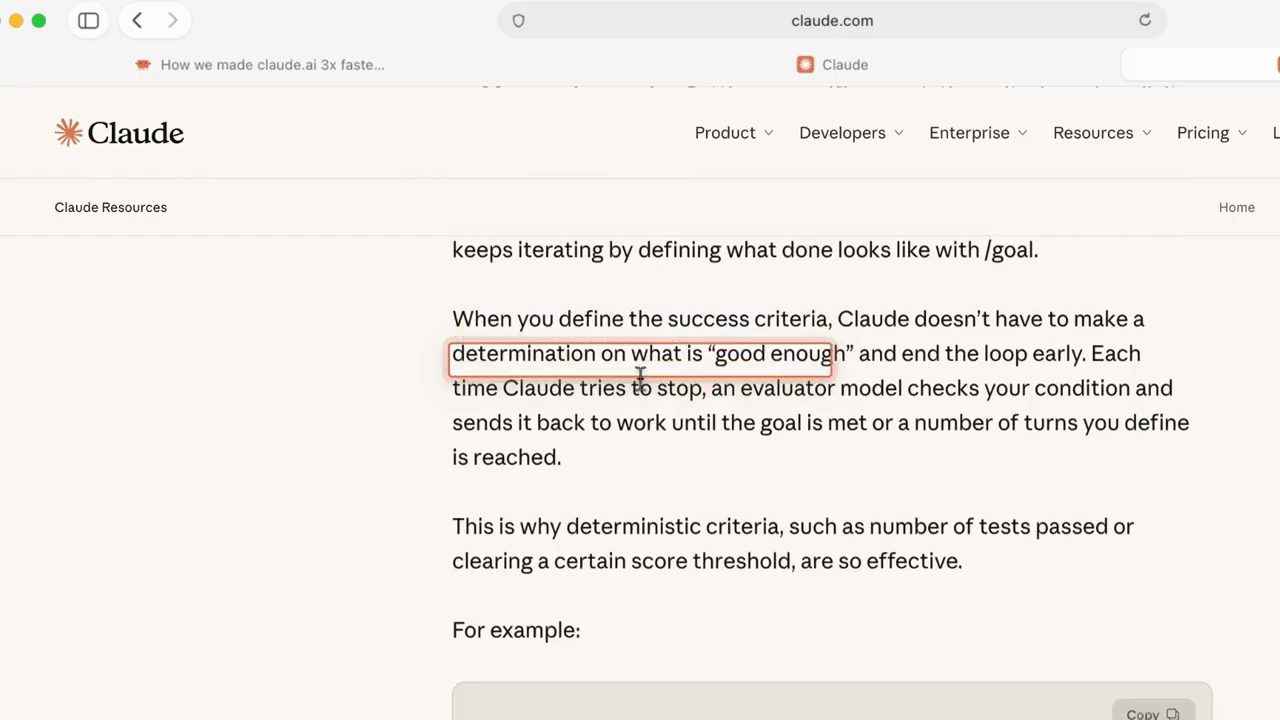The width and height of the screenshot is (1280, 720).
Task: Open the Enterprise dropdown menu
Action: tap(978, 132)
